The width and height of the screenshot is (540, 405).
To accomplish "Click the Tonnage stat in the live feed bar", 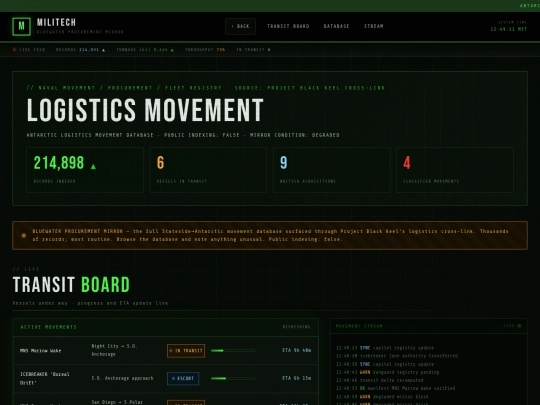I will (145, 50).
